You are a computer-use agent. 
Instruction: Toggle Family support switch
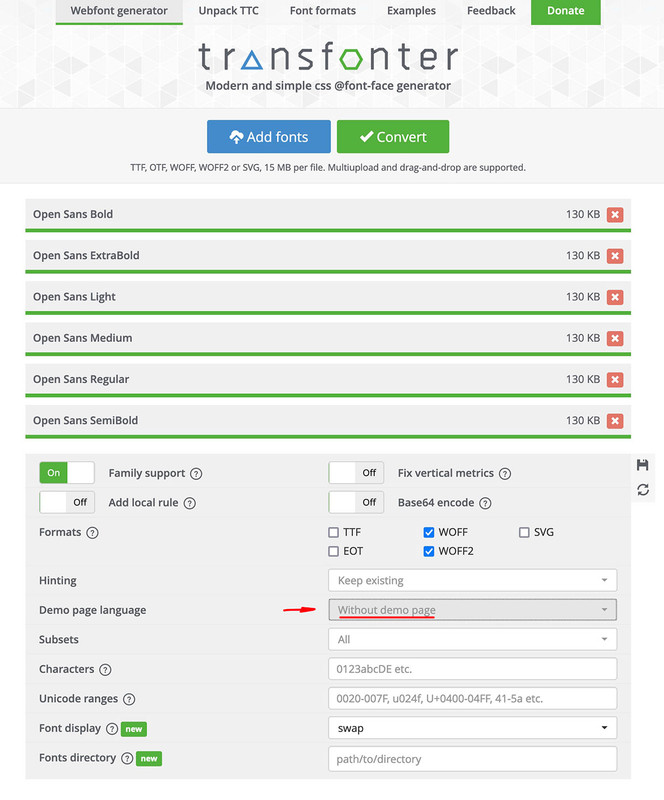coord(67,473)
